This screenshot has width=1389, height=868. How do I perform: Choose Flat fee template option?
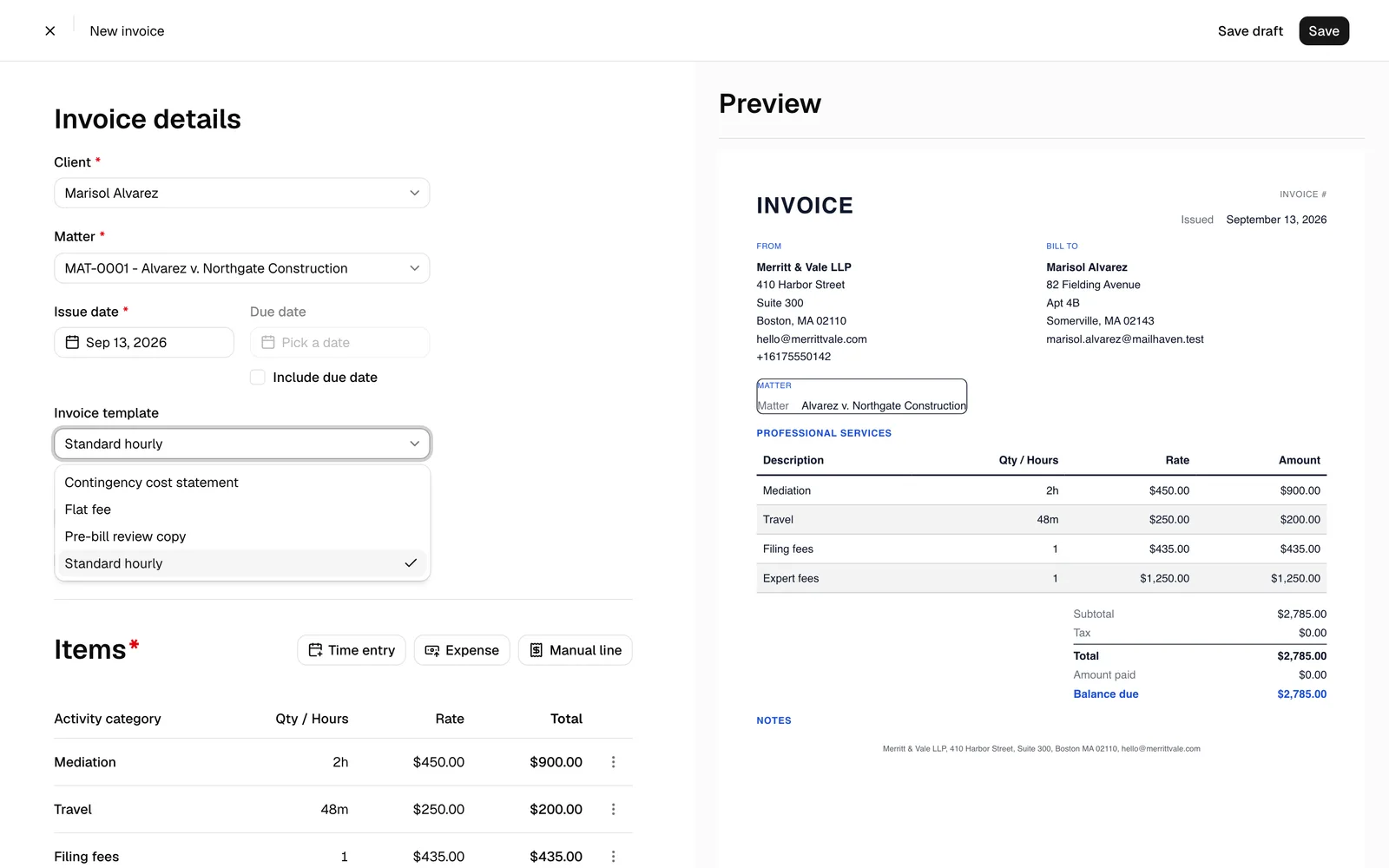242,510
